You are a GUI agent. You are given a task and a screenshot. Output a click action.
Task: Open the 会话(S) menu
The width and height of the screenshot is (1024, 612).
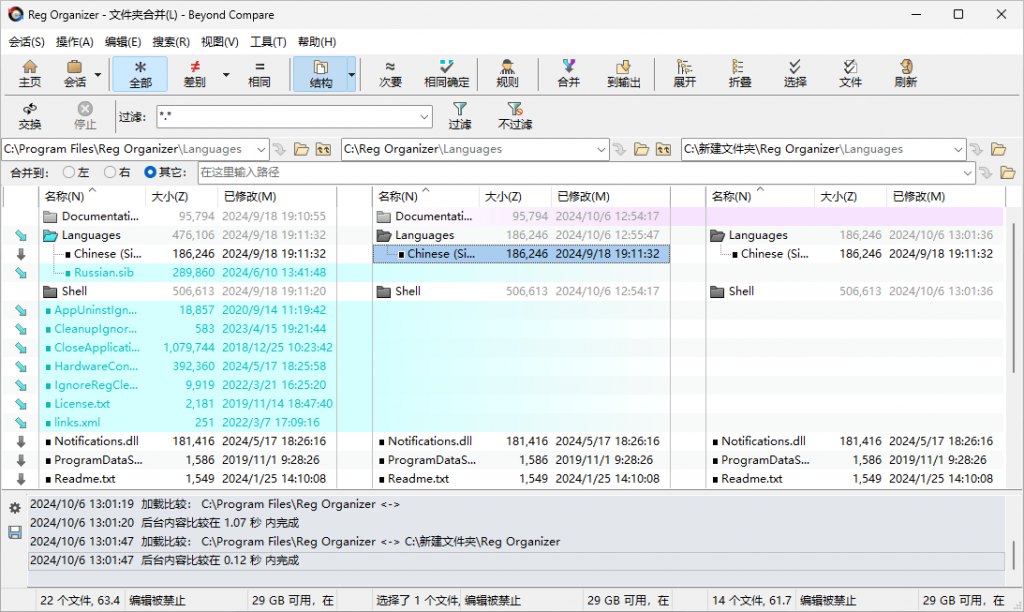click(x=26, y=42)
